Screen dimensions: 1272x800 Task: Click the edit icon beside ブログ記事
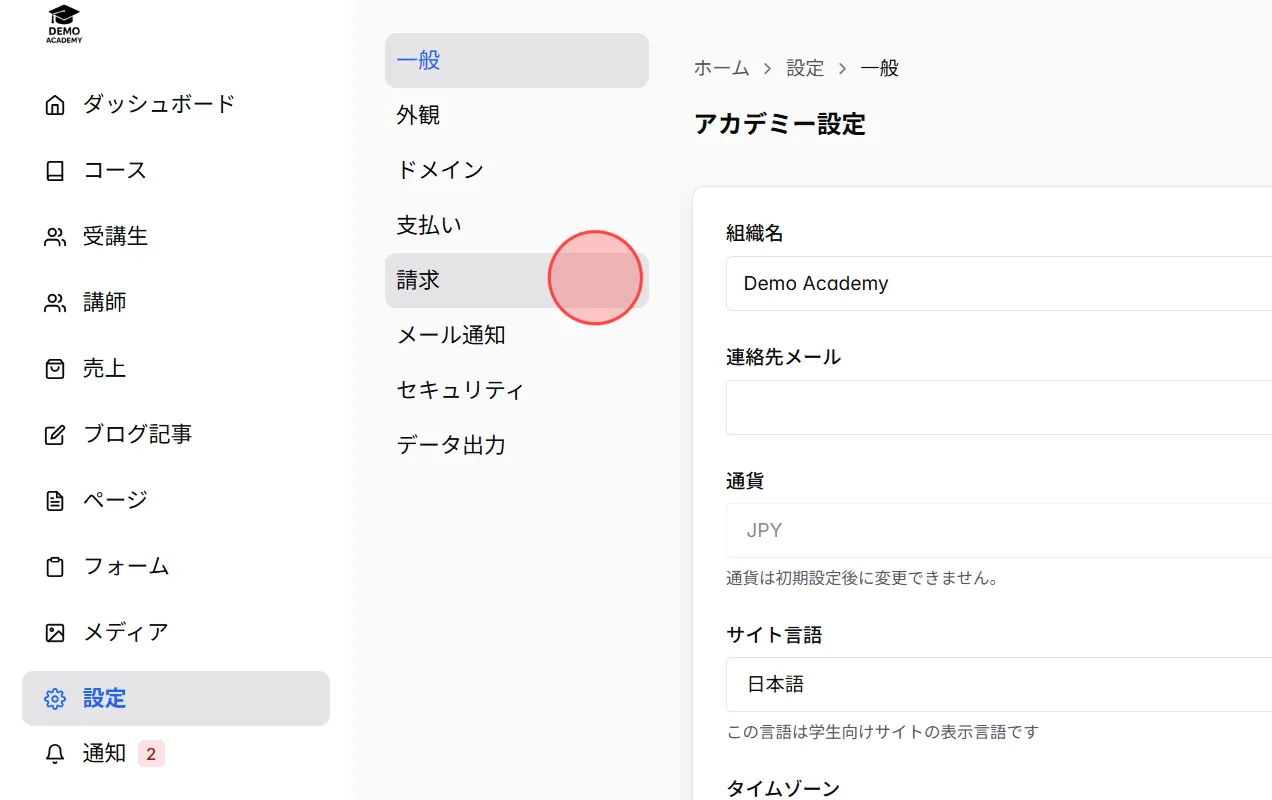point(55,435)
